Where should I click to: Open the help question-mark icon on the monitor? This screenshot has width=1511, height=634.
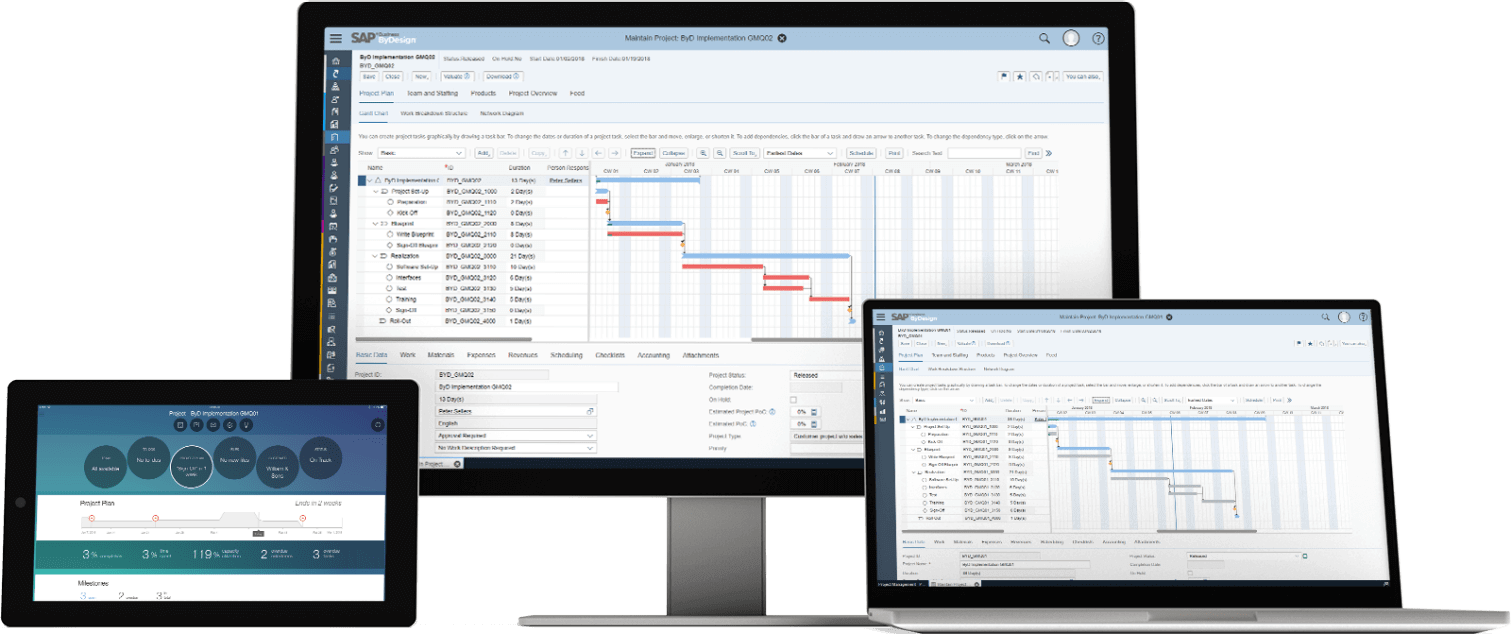click(1098, 38)
